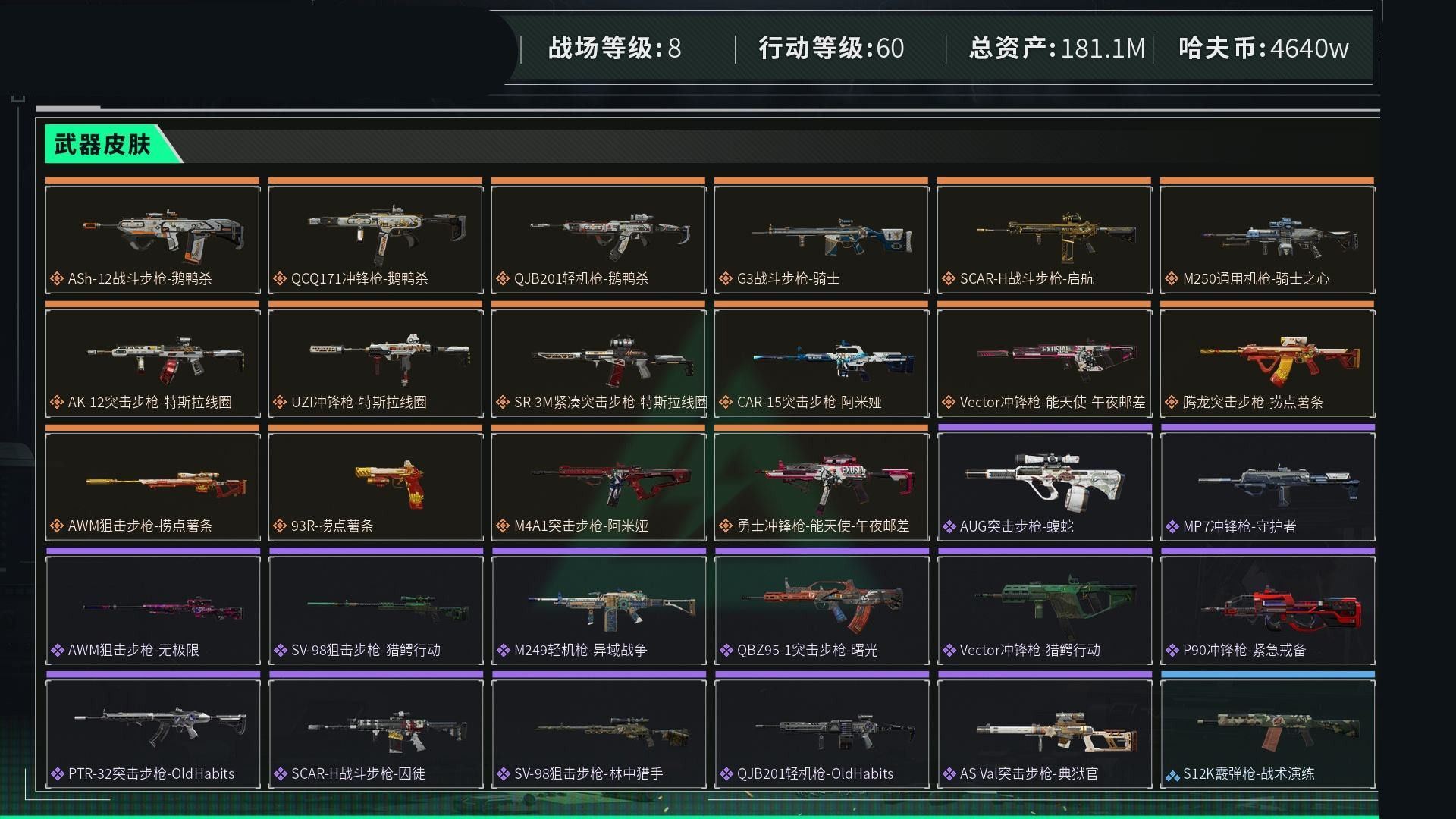Click the 行动等级:60 header item
This screenshot has height=819, width=1456.
coord(831,49)
